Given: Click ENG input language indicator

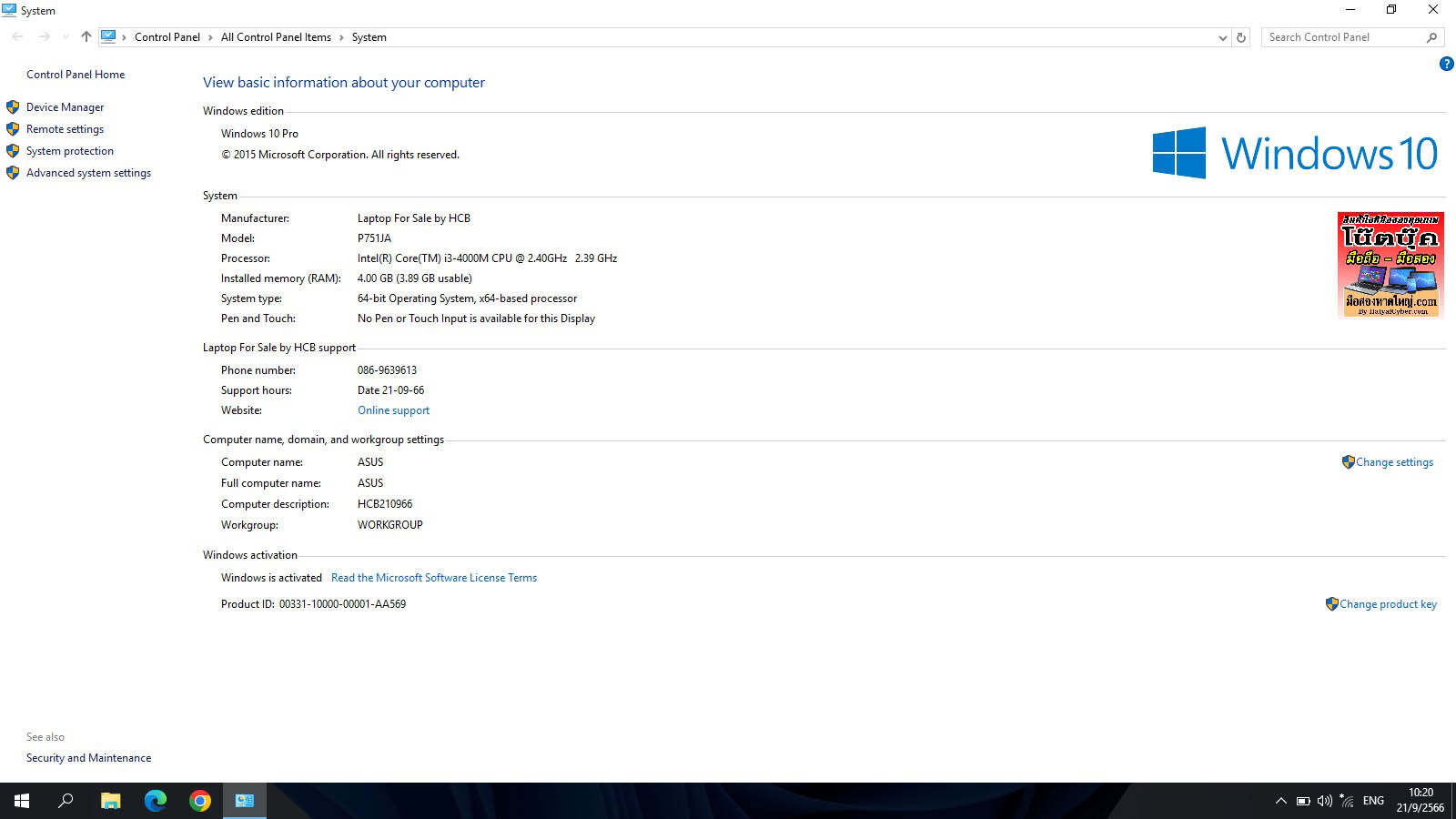Looking at the screenshot, I should (1373, 801).
